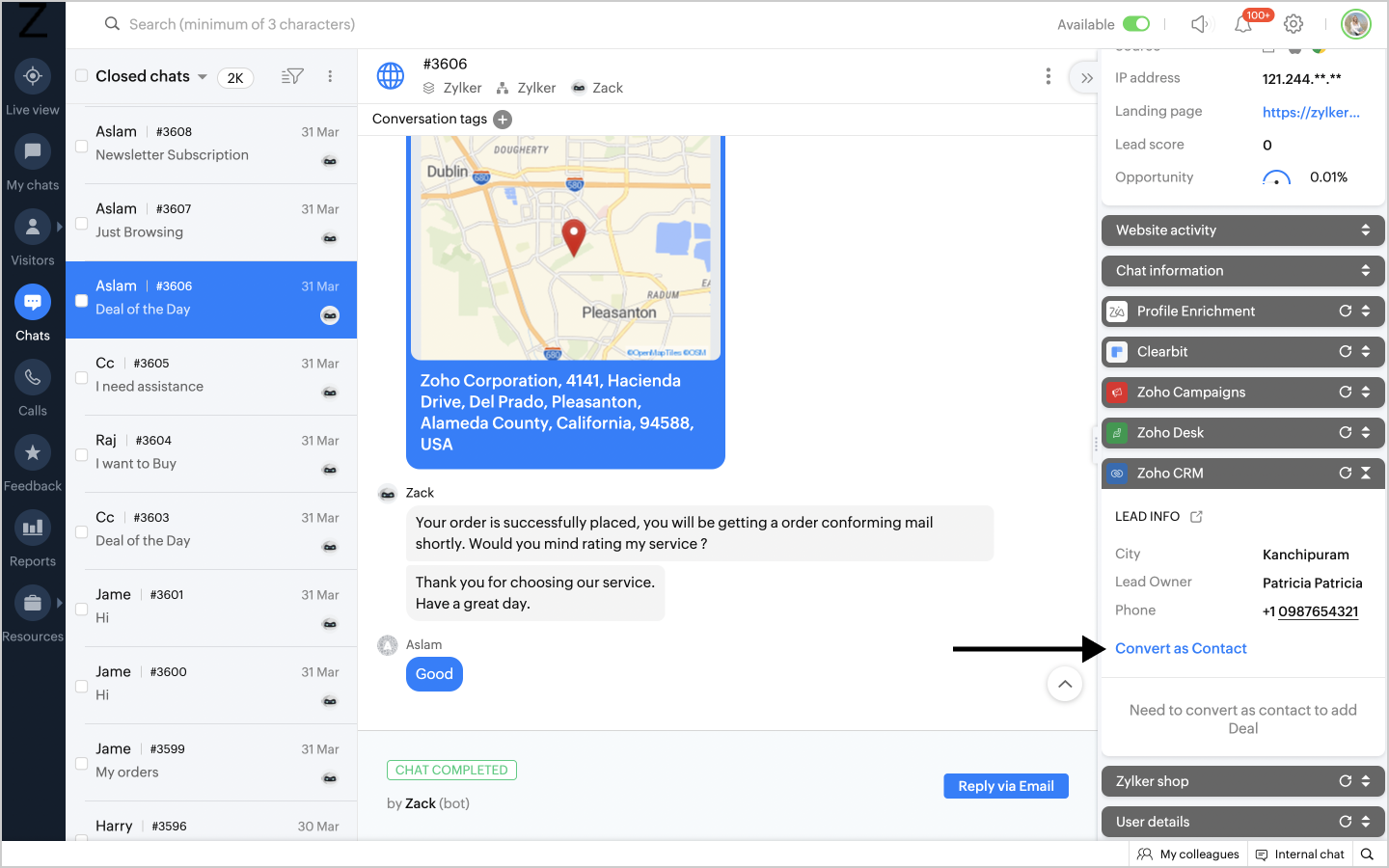Open Raj's I want to Buy chat
The width and height of the screenshot is (1389, 868).
pyautogui.click(x=211, y=454)
